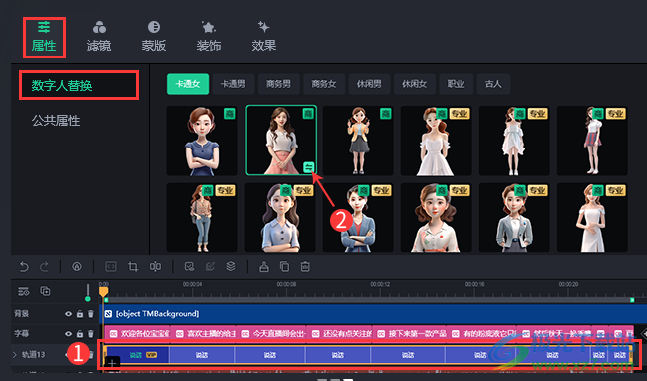
Task: Choose the top-row avatar in white off-shoulder dress
Action: tap(436, 141)
